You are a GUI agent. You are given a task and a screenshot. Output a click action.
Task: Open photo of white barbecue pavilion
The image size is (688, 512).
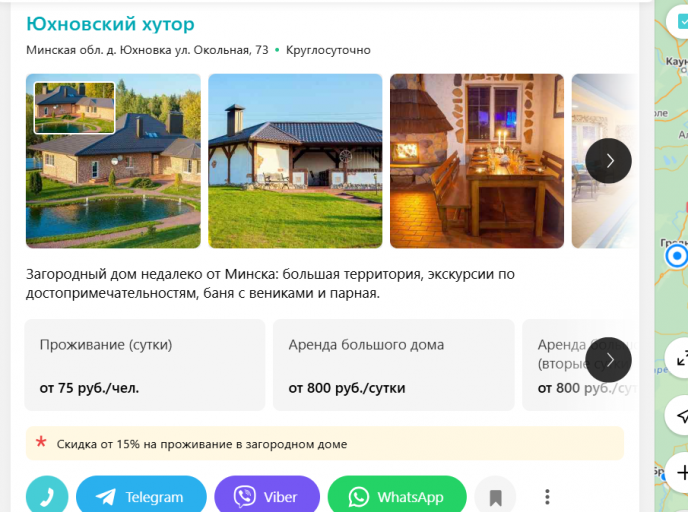tap(295, 161)
